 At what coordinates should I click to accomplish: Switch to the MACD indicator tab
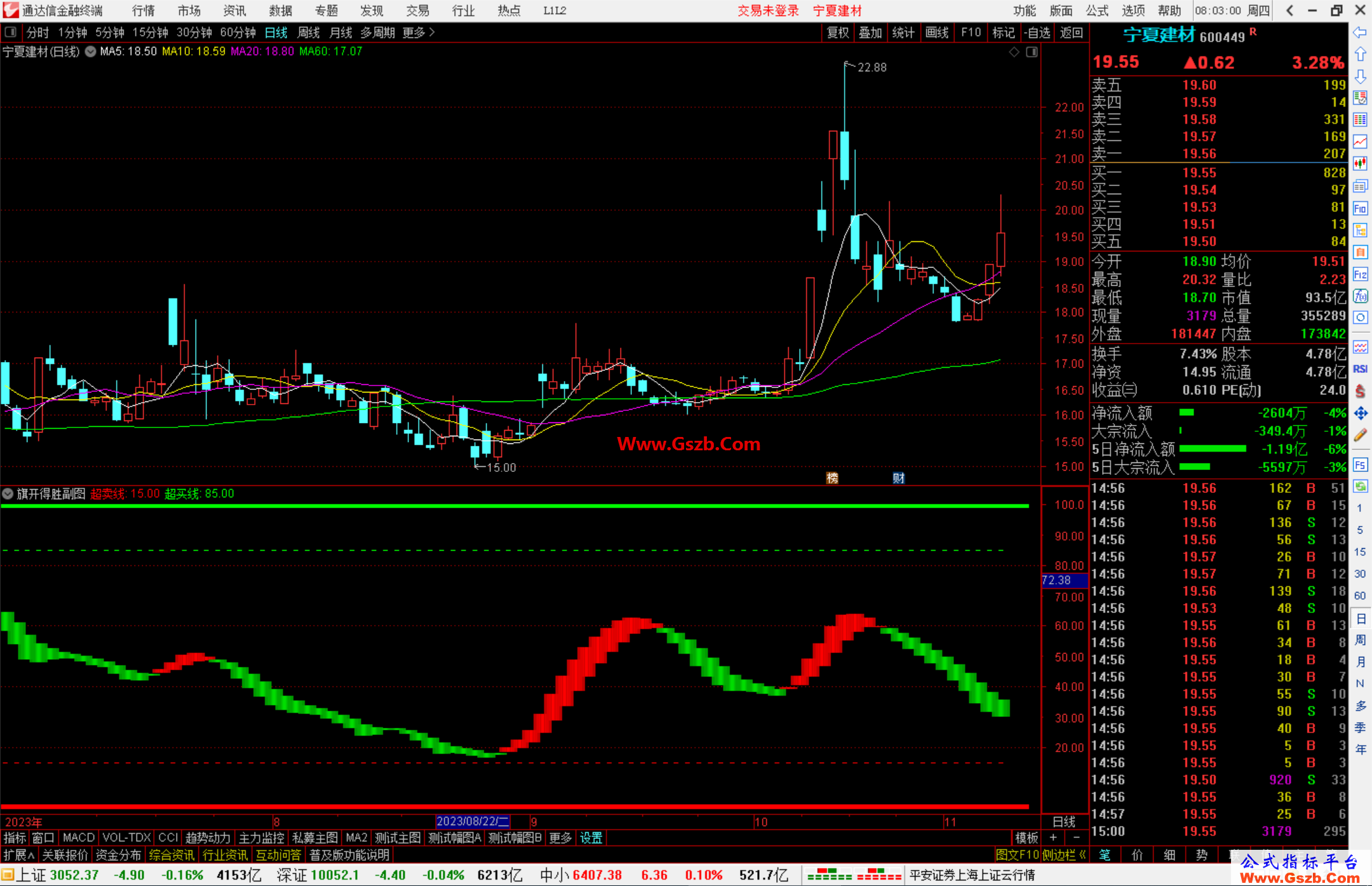[78, 838]
